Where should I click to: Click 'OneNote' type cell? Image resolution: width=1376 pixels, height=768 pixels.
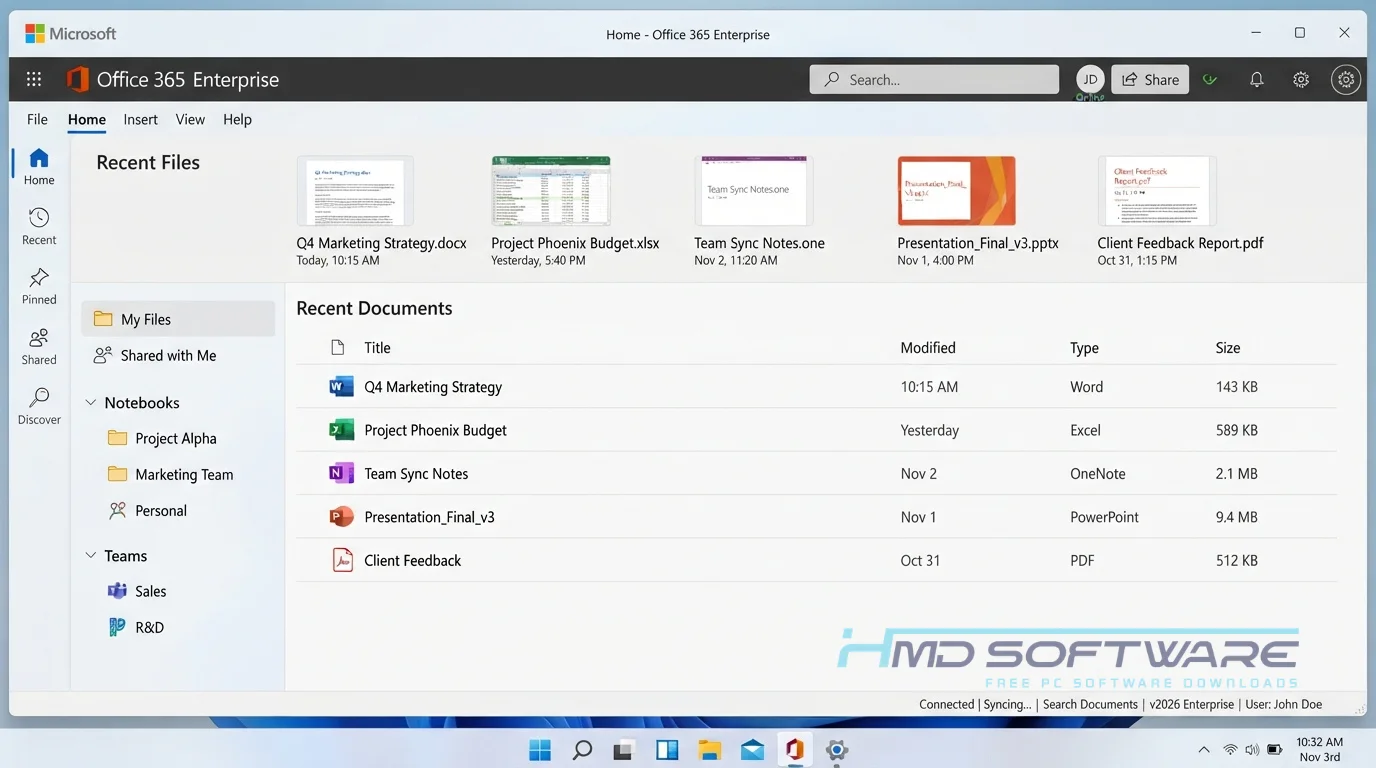pyautogui.click(x=1098, y=474)
